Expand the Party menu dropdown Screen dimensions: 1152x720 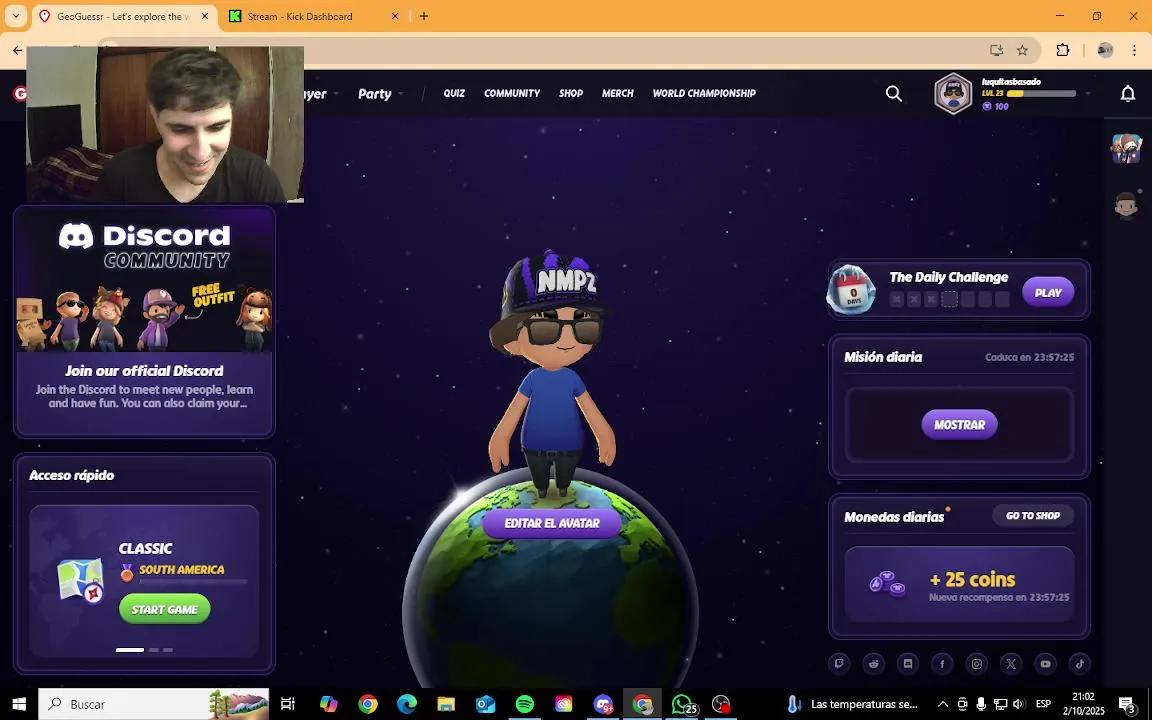click(x=380, y=93)
